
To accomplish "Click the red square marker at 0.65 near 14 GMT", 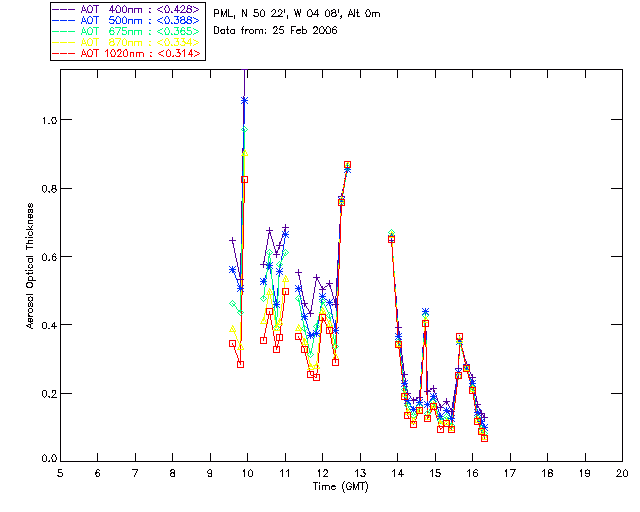I will pos(391,239).
